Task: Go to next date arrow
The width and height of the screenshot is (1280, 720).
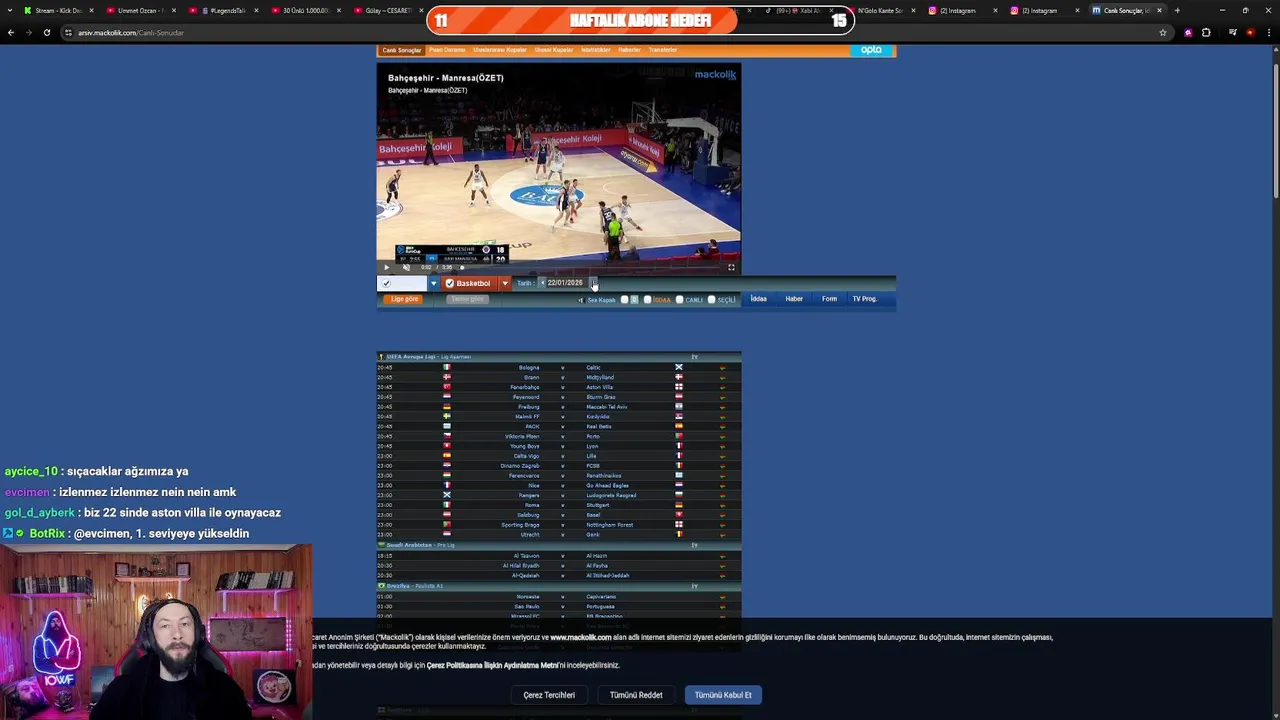Action: (592, 283)
